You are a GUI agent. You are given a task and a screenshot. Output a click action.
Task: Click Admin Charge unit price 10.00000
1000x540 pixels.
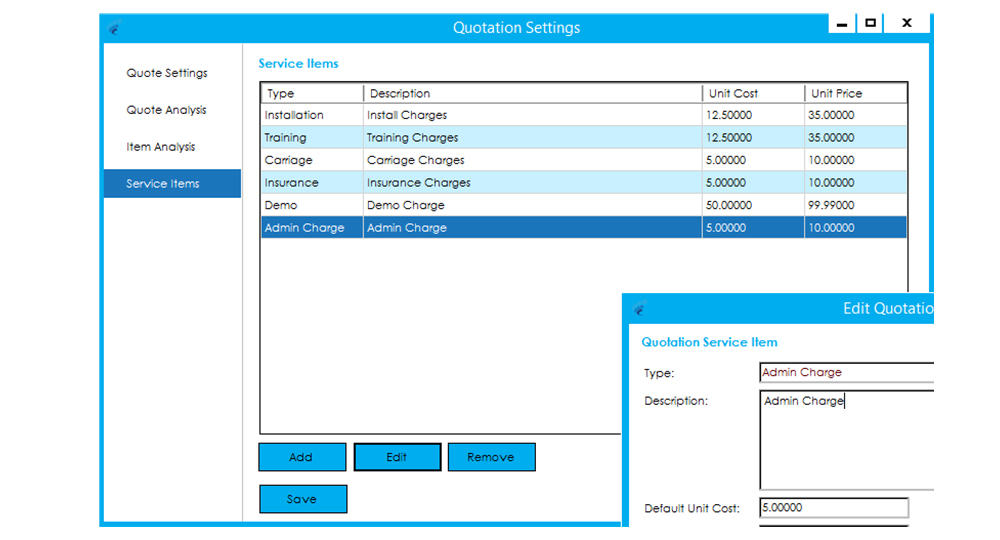pyautogui.click(x=856, y=228)
